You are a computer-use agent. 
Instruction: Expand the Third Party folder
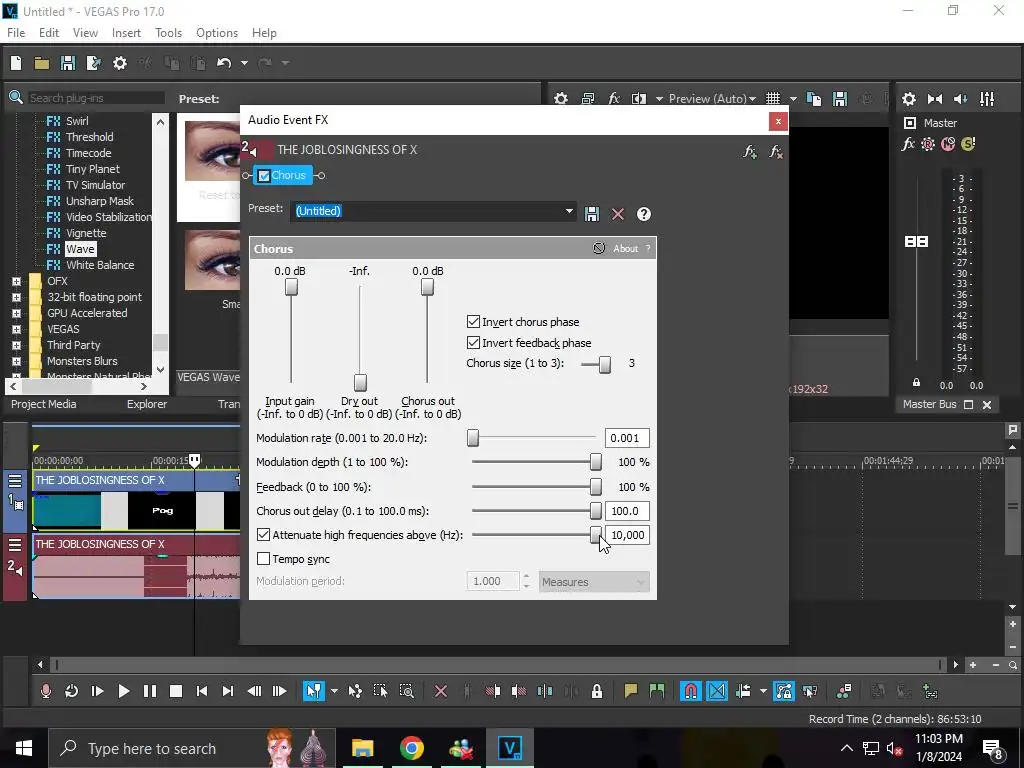pyautogui.click(x=16, y=345)
